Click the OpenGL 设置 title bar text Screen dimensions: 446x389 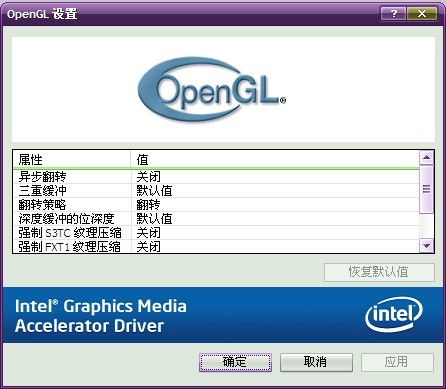pos(42,14)
